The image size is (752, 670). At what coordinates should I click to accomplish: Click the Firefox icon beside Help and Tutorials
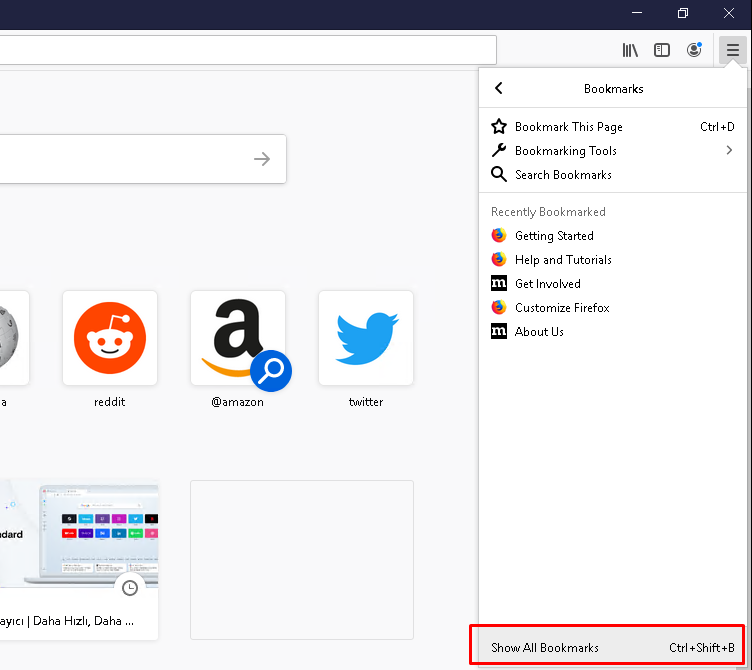(x=499, y=259)
